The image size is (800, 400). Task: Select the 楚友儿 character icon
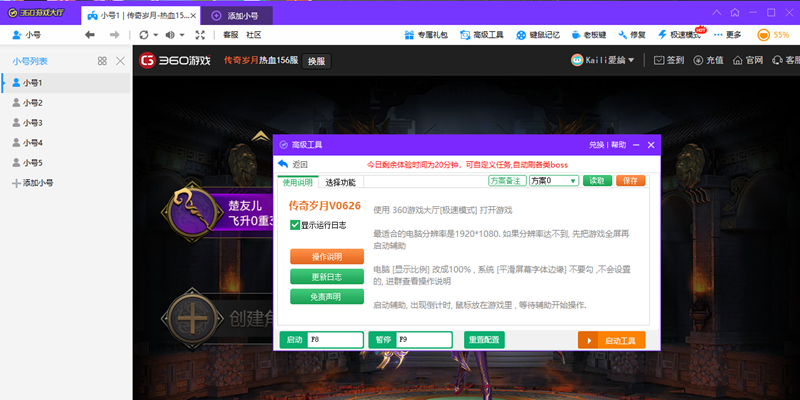(192, 212)
